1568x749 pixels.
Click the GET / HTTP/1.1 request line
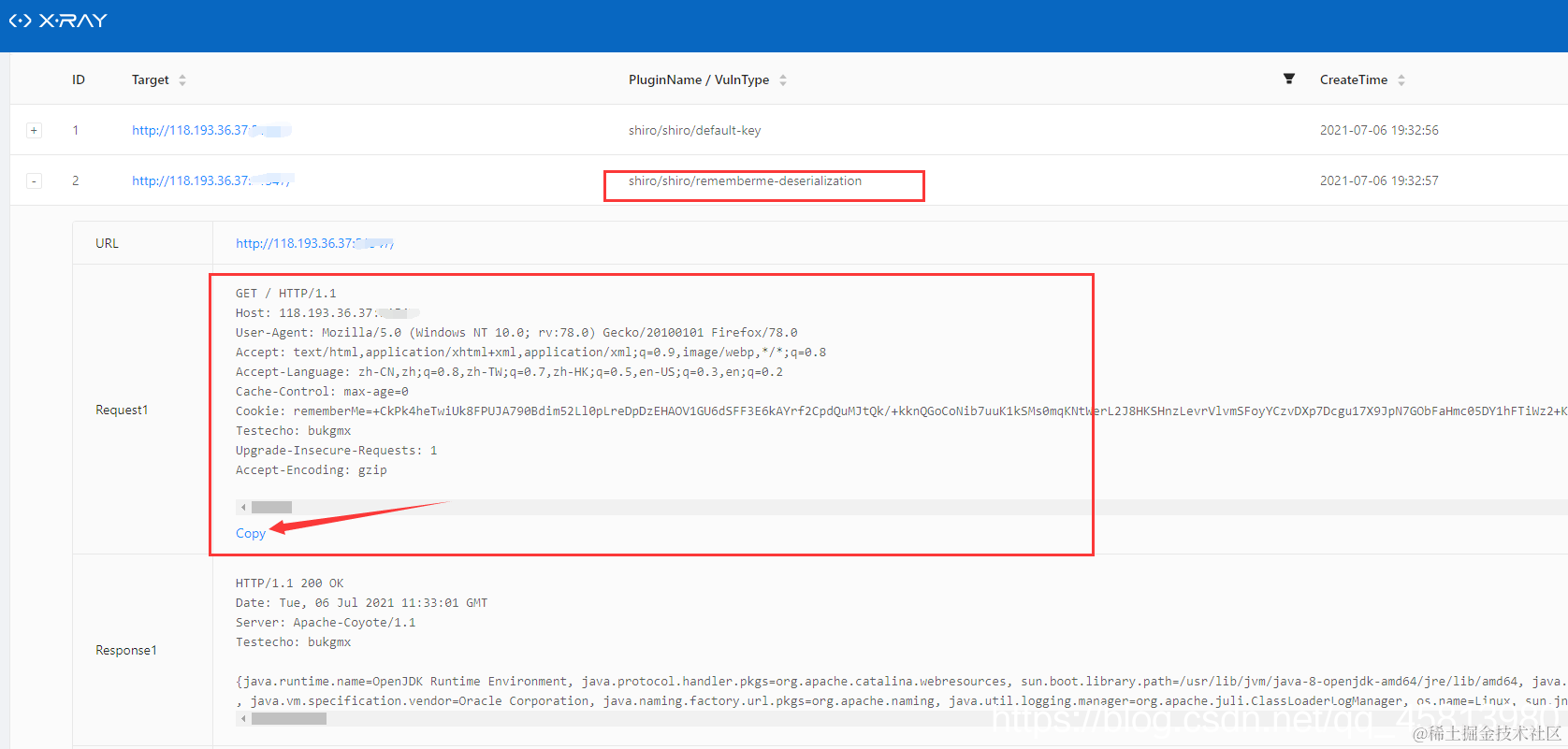(285, 293)
